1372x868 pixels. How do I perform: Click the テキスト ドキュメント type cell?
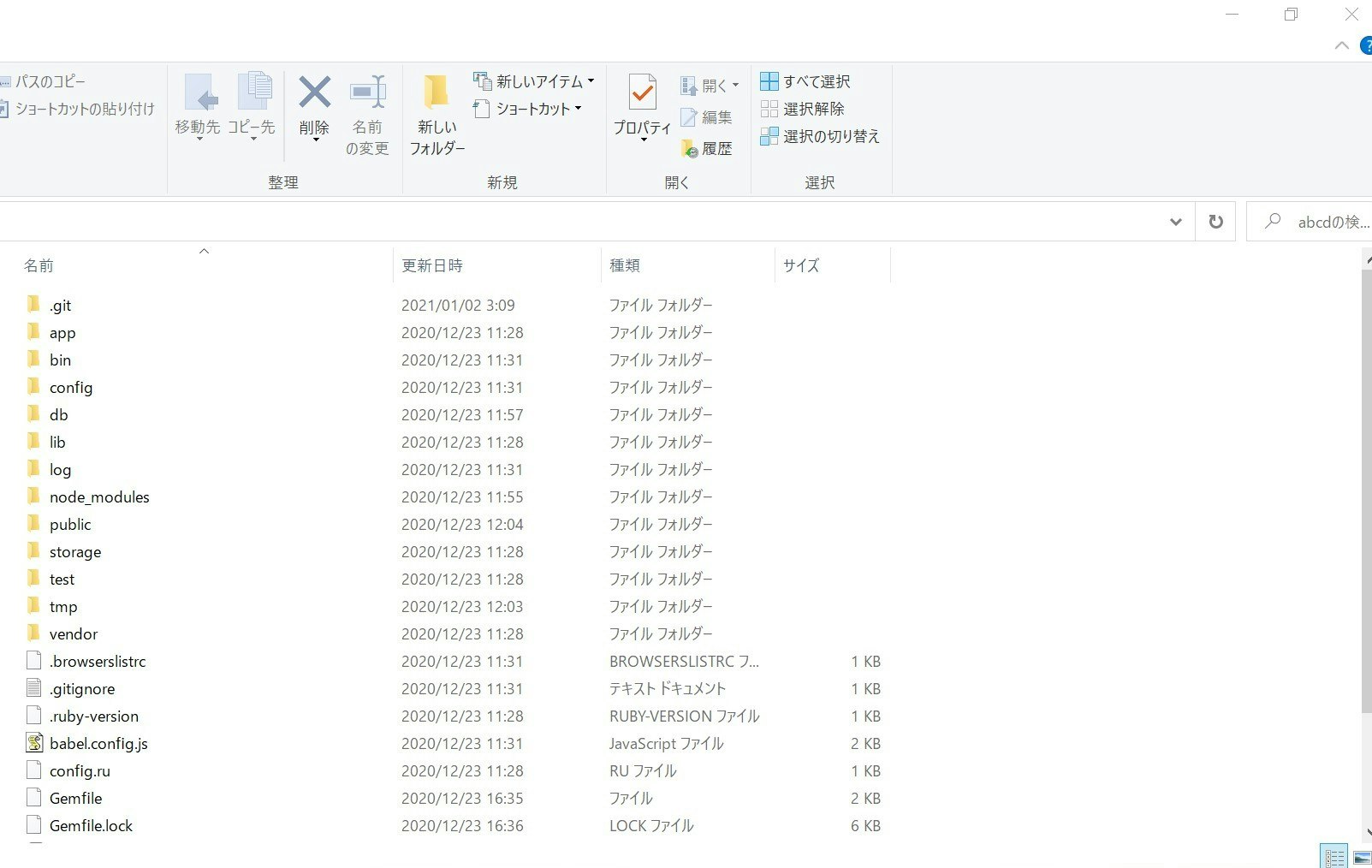(668, 688)
